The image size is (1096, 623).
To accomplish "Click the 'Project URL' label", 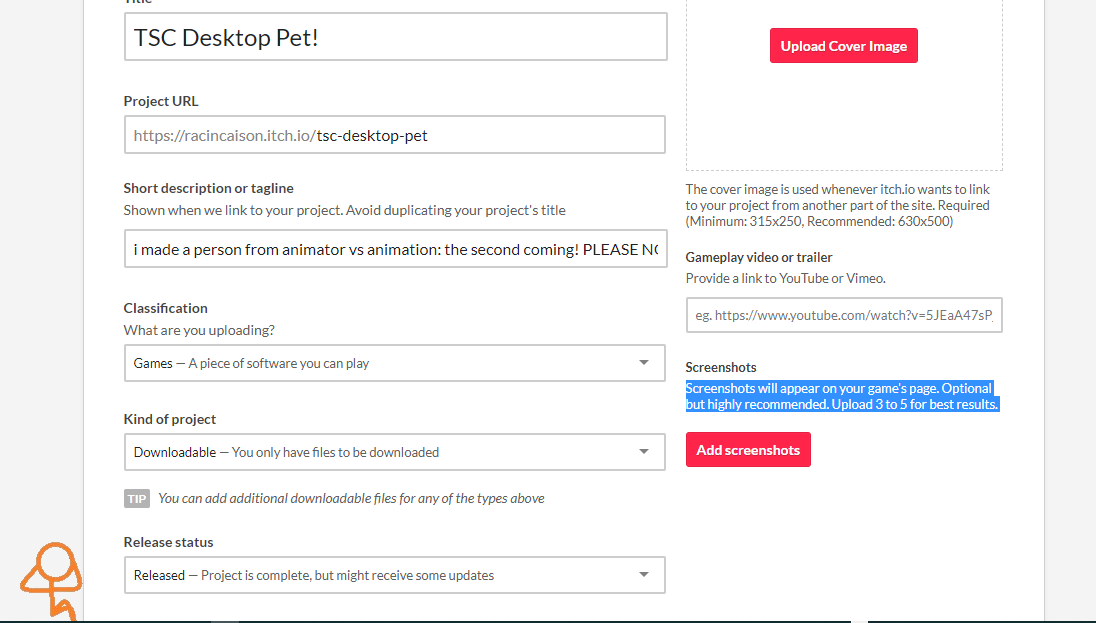I will click(161, 101).
